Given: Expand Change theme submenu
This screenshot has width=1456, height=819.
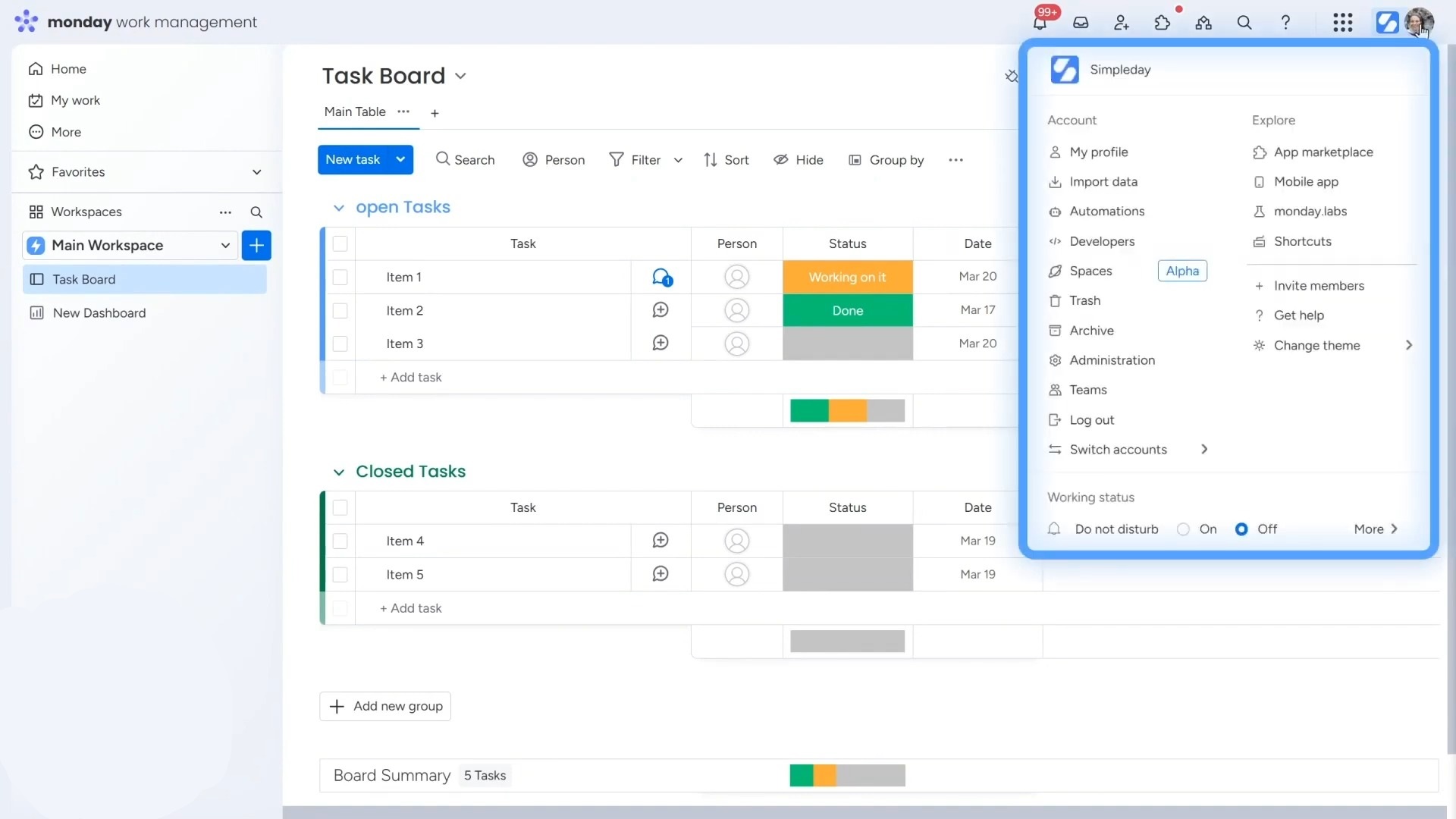Looking at the screenshot, I should 1409,345.
